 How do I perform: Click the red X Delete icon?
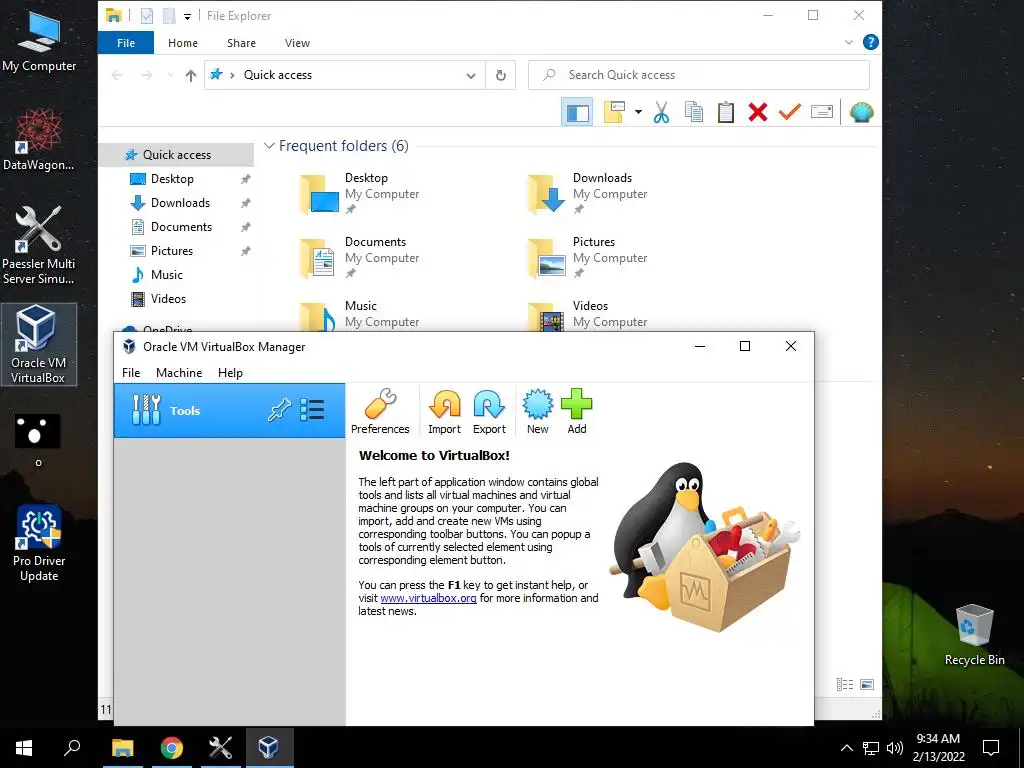pos(758,112)
